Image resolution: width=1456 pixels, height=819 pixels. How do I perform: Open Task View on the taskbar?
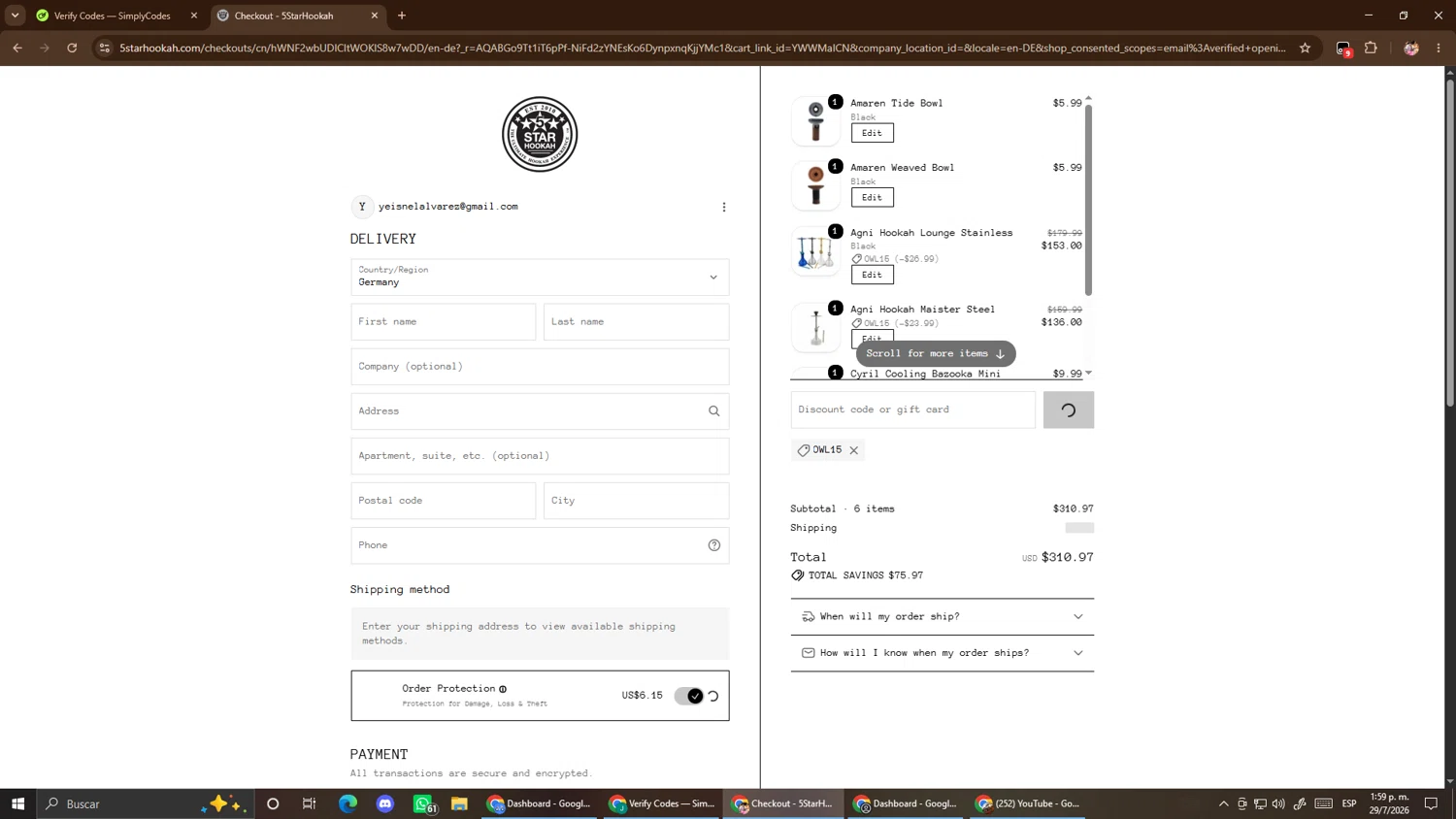click(x=309, y=803)
